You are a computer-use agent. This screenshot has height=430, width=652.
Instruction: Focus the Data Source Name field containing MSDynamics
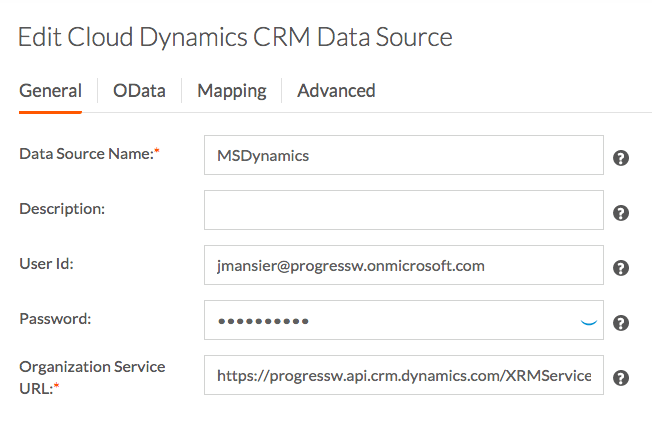pyautogui.click(x=403, y=156)
